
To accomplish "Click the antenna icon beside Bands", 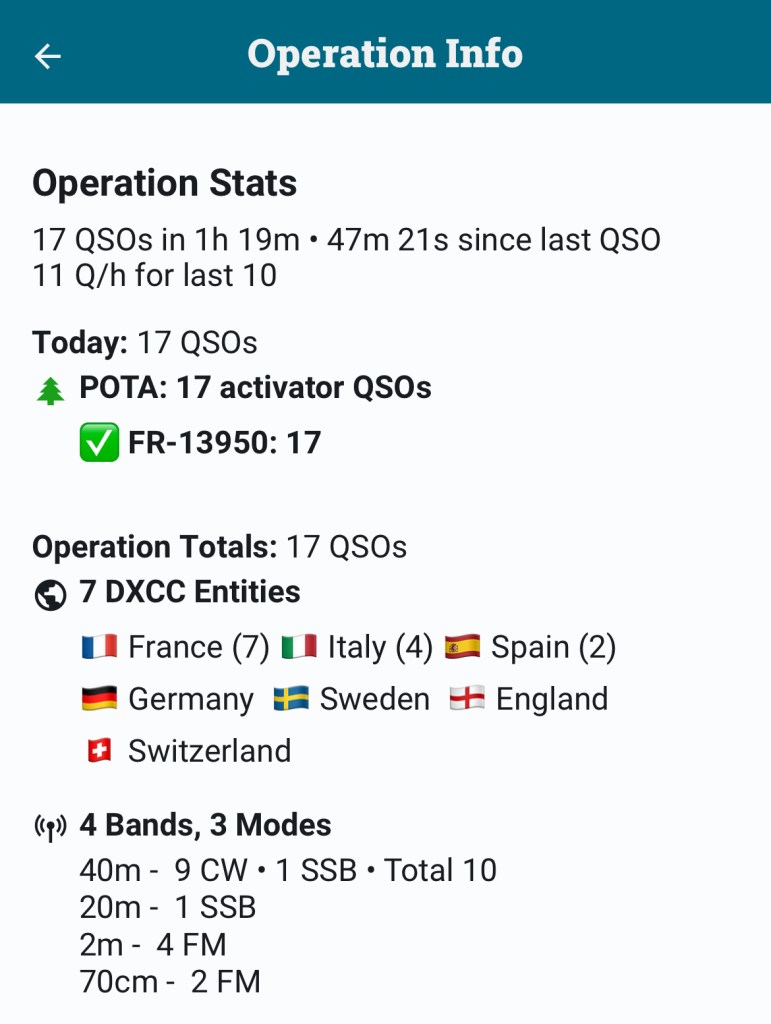I will click(50, 827).
